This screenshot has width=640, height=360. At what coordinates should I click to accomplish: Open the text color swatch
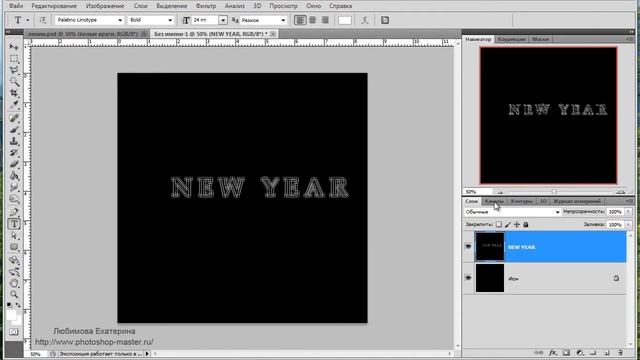tap(345, 20)
